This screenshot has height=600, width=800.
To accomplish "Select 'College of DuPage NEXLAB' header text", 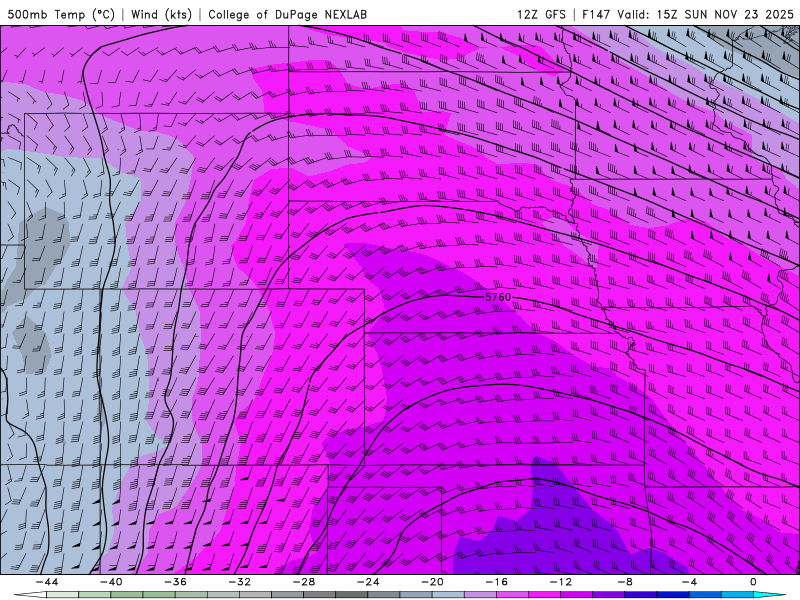I will tap(287, 14).
